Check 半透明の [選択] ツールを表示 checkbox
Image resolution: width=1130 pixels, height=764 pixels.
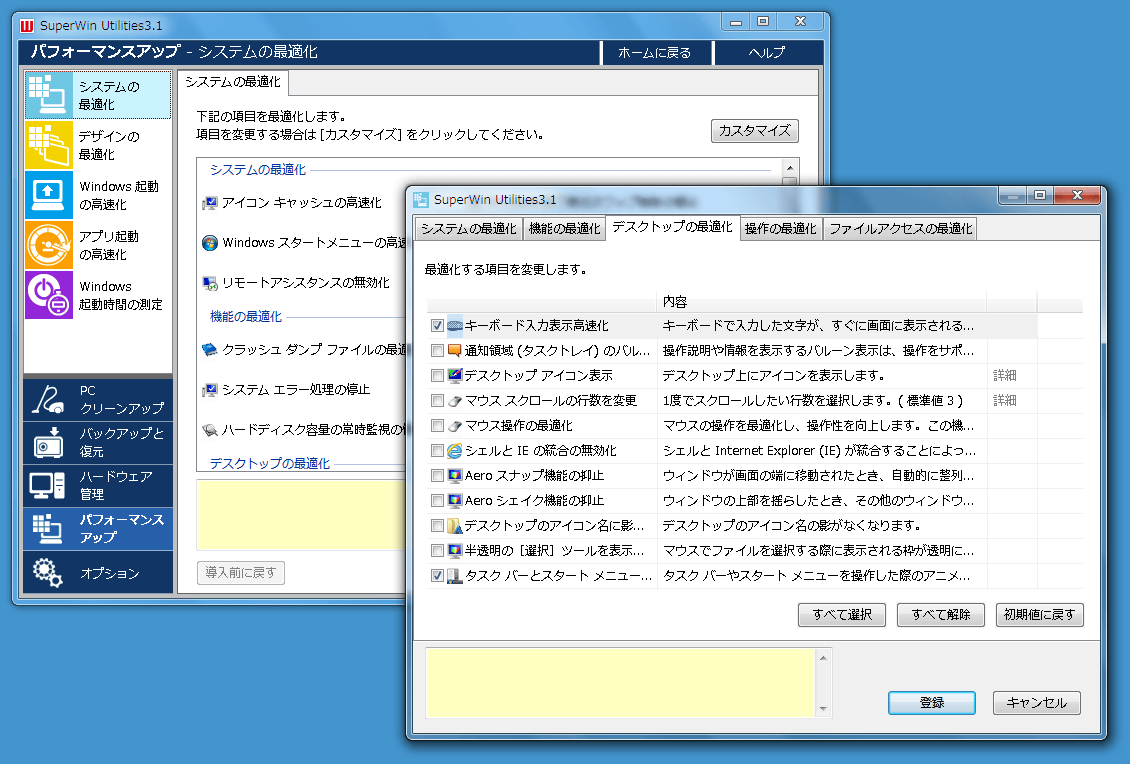tap(437, 551)
